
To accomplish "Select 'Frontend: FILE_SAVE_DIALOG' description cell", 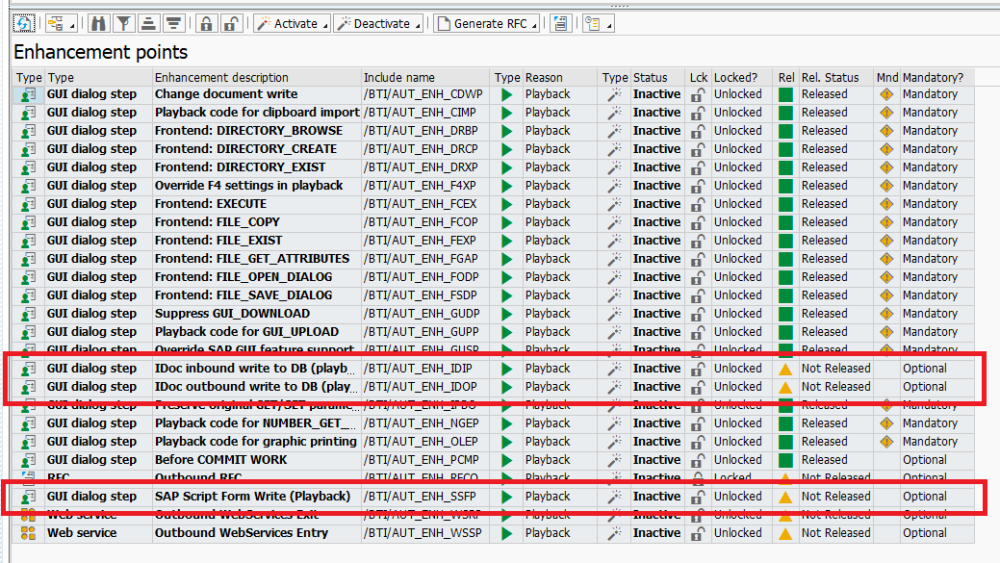I will [x=257, y=295].
